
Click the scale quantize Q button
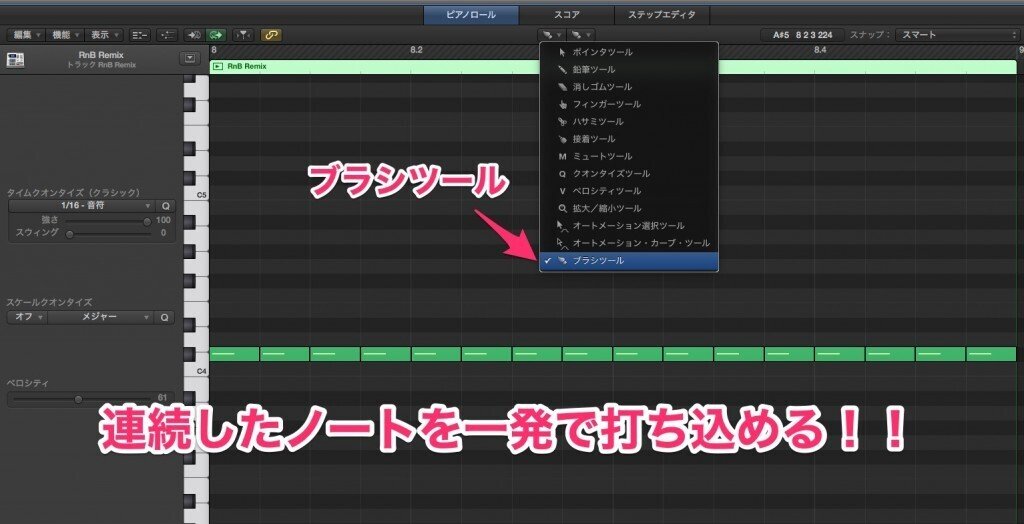(x=165, y=317)
